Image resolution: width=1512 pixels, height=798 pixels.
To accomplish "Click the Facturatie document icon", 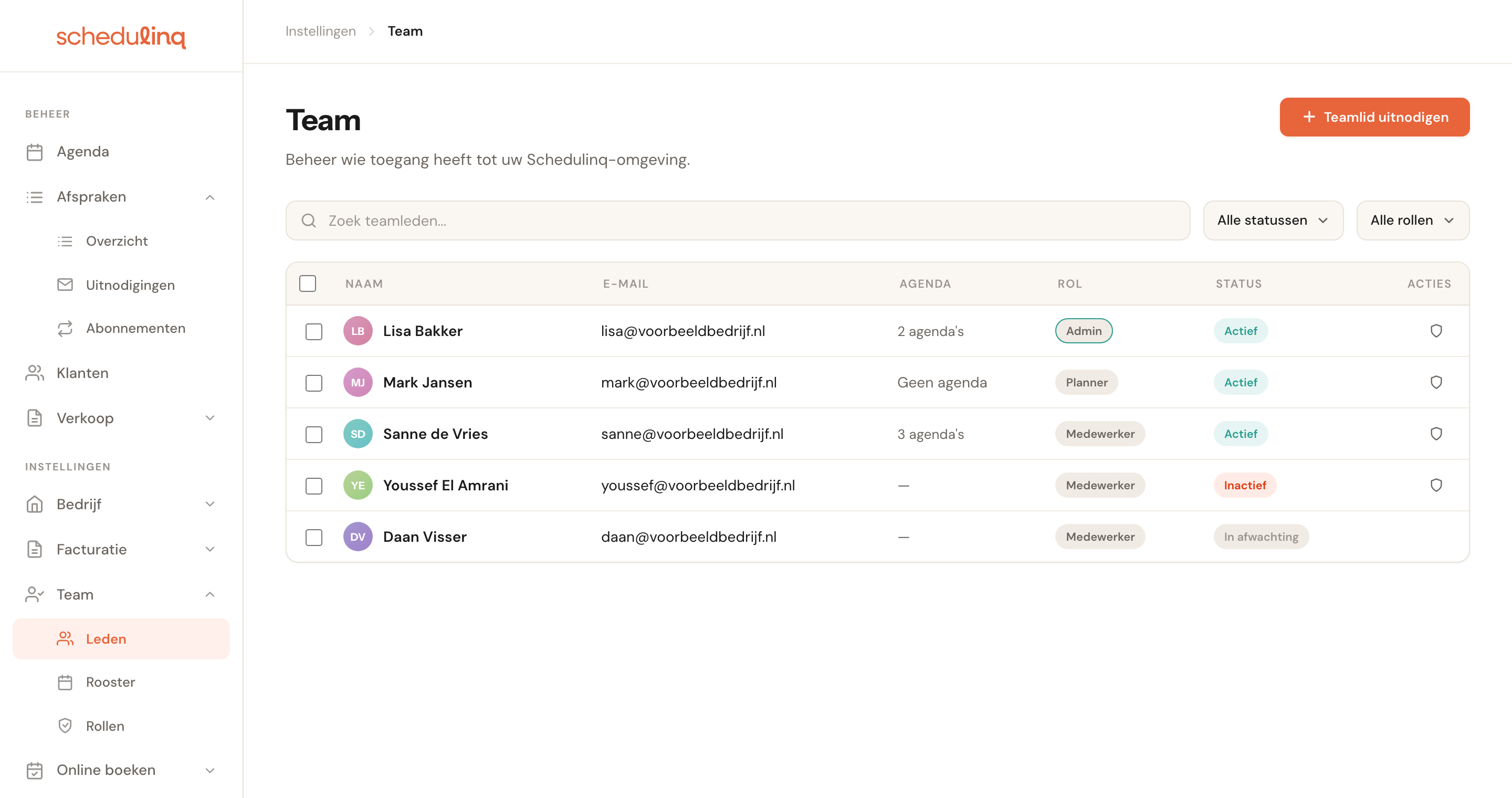I will (x=35, y=549).
